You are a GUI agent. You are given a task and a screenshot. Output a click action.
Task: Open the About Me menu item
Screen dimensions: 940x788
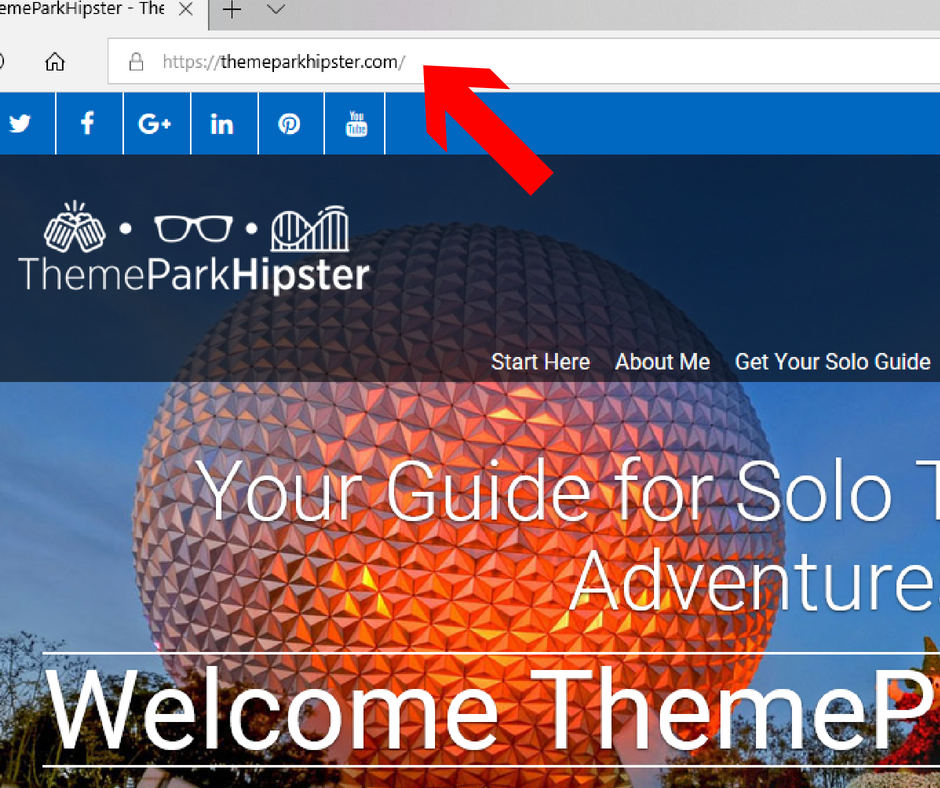click(x=662, y=362)
